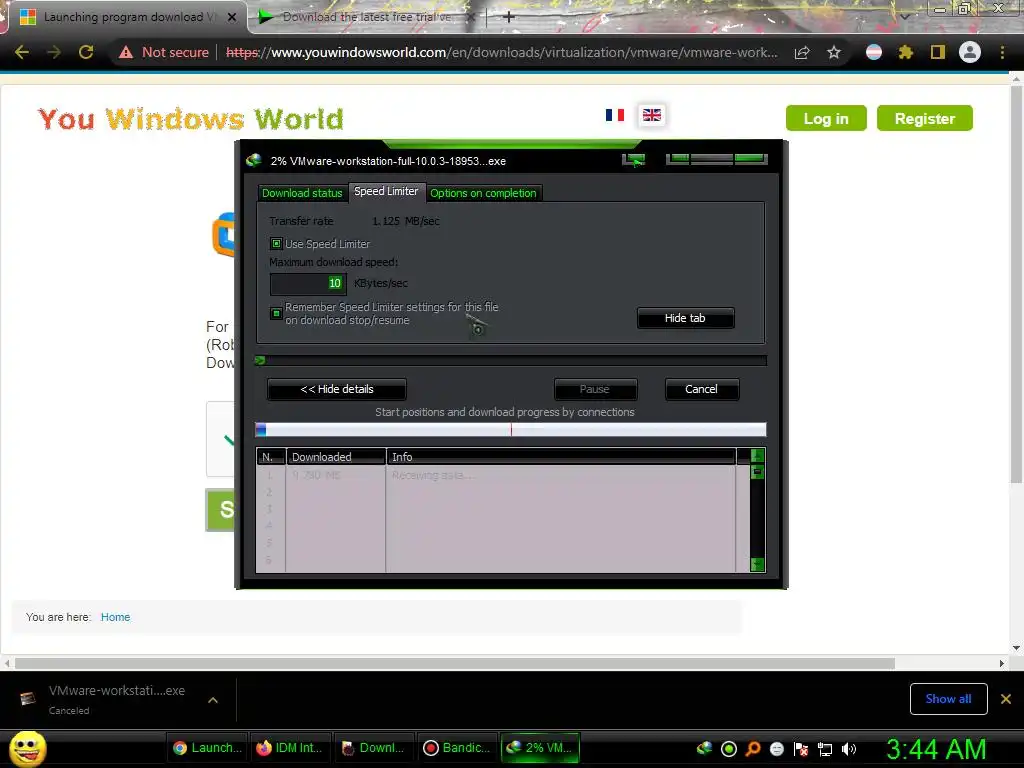1024x768 pixels.
Task: Click the Log in button
Action: pos(826,118)
